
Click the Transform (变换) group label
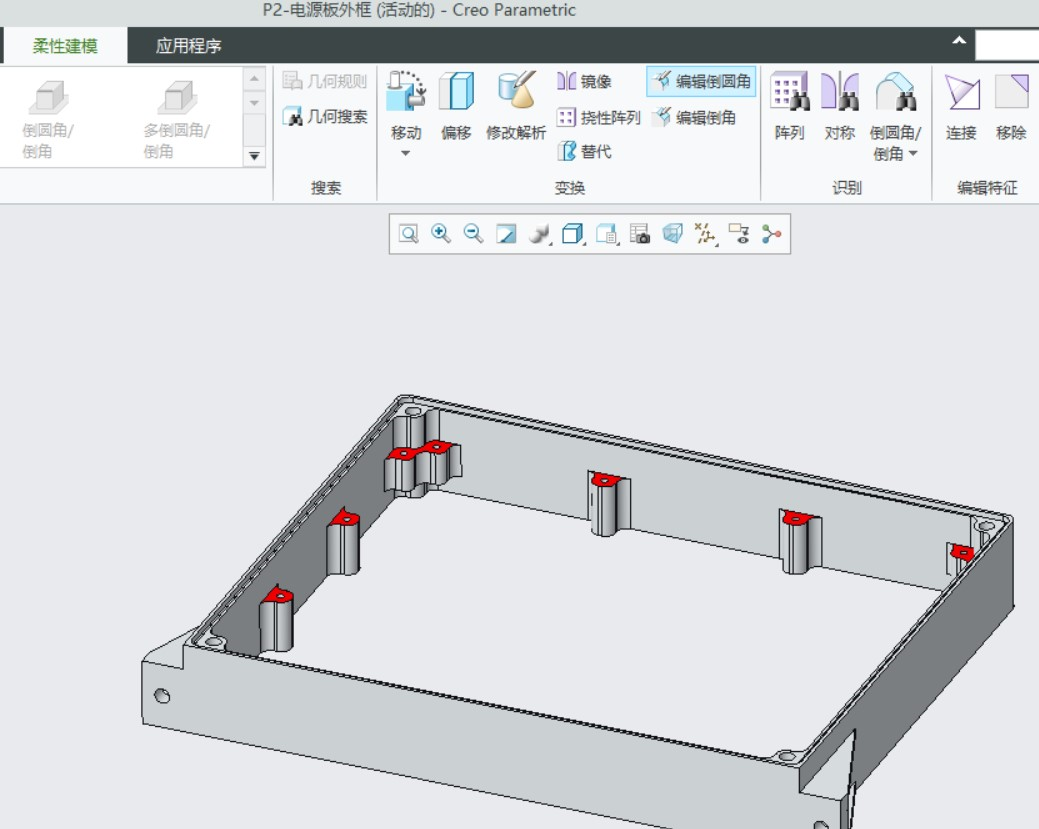[x=570, y=188]
